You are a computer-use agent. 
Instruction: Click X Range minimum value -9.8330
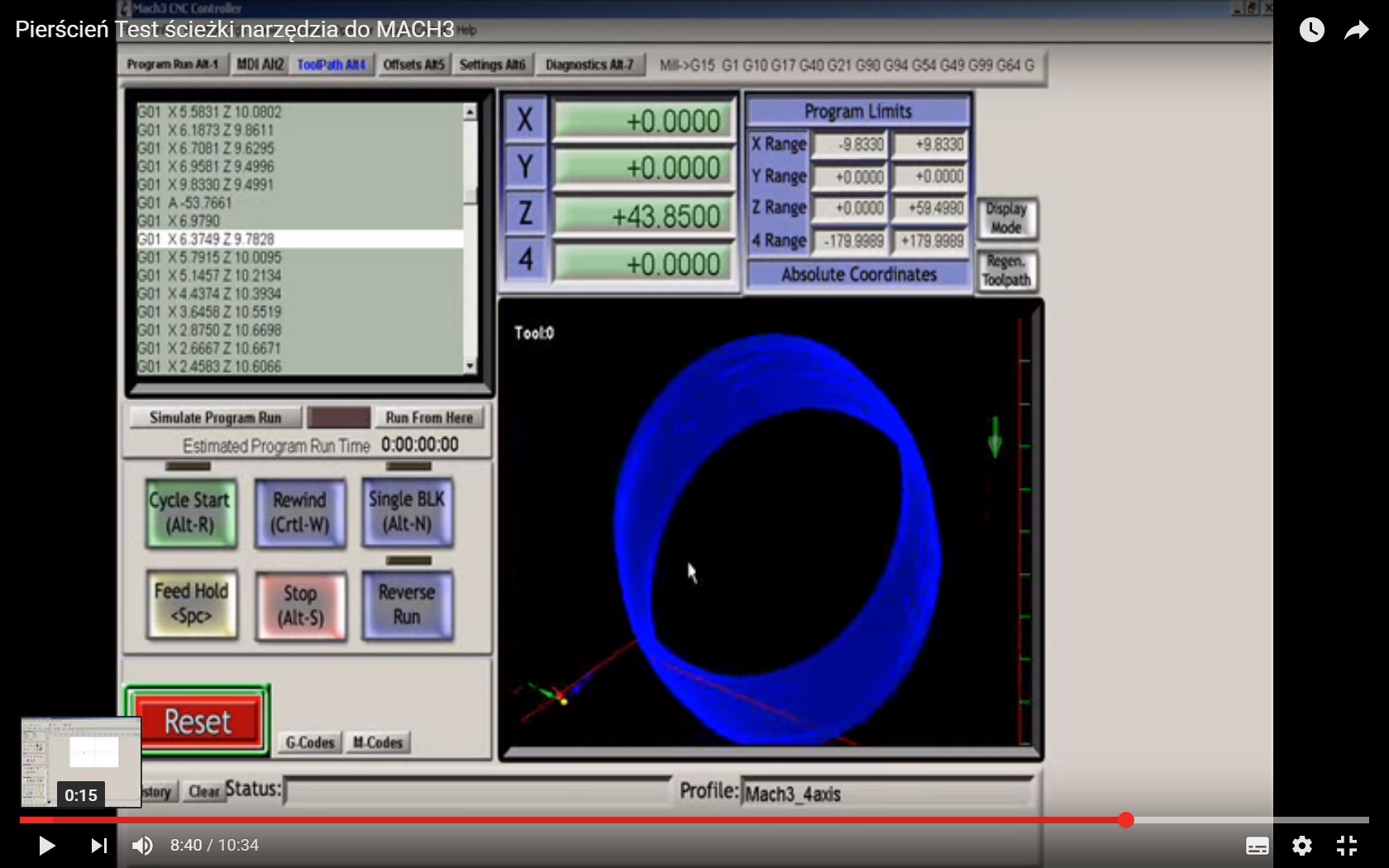(x=850, y=145)
